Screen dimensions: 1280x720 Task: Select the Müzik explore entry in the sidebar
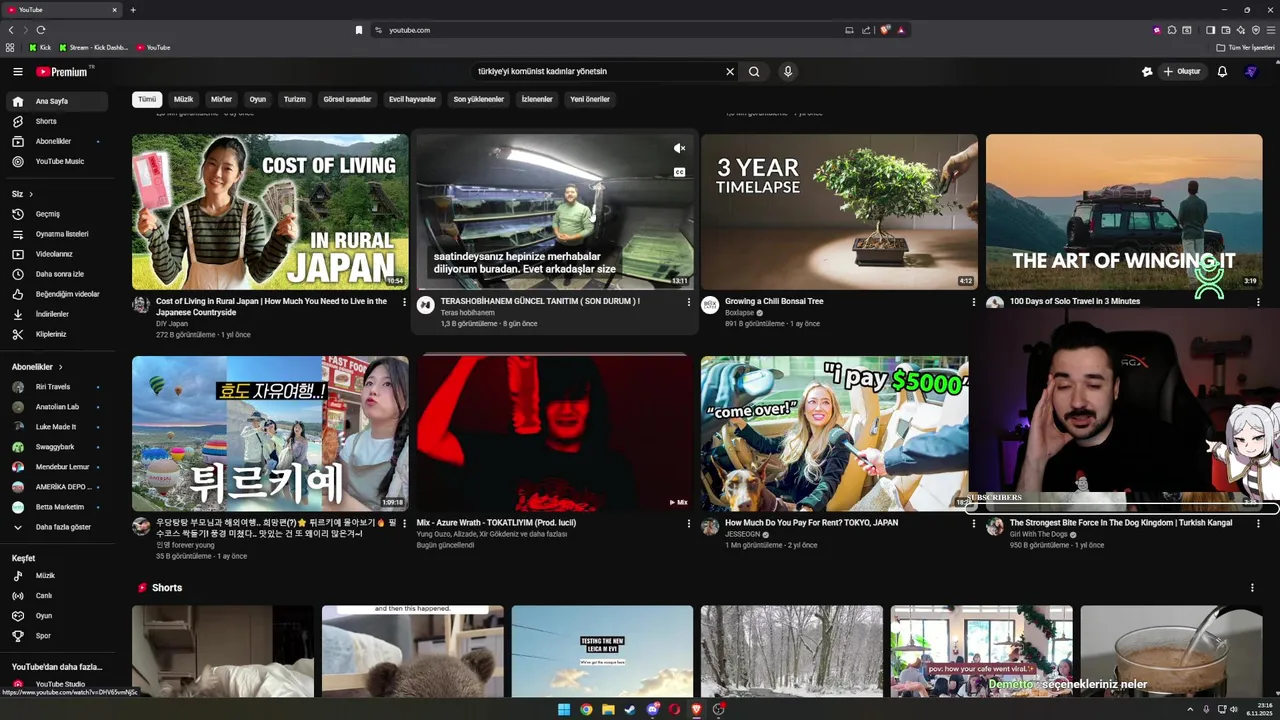pyautogui.click(x=56, y=576)
